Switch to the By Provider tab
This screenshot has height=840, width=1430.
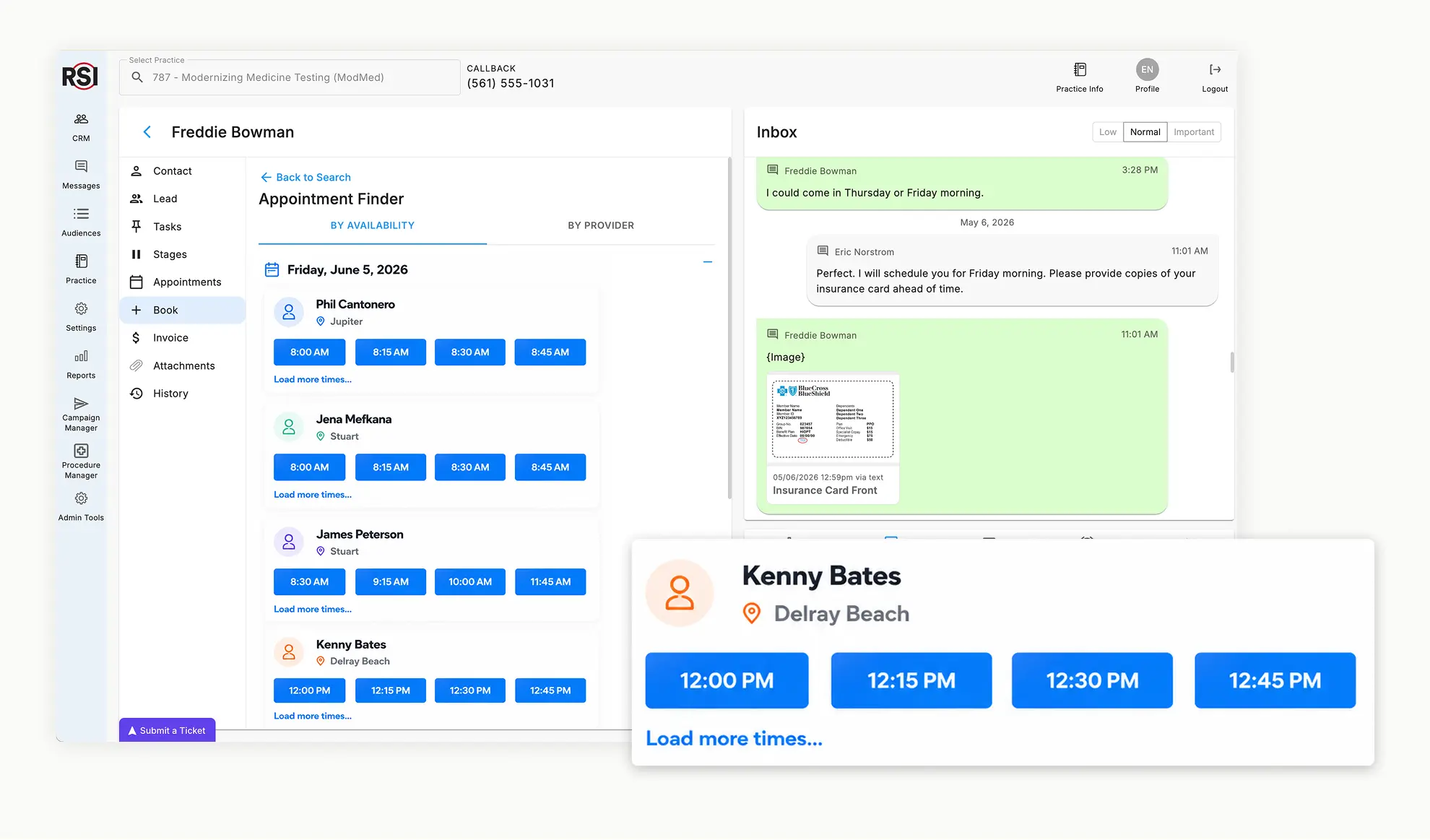click(x=601, y=225)
